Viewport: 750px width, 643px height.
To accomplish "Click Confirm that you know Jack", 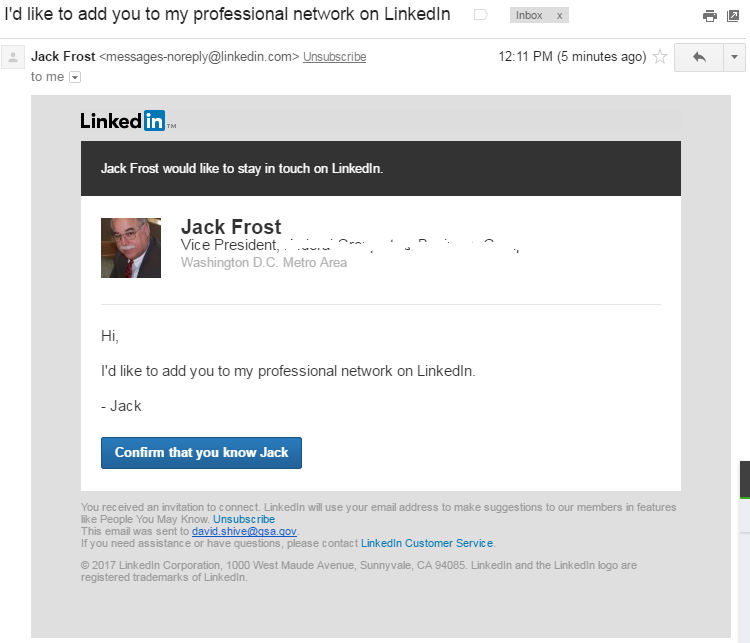I will point(201,453).
